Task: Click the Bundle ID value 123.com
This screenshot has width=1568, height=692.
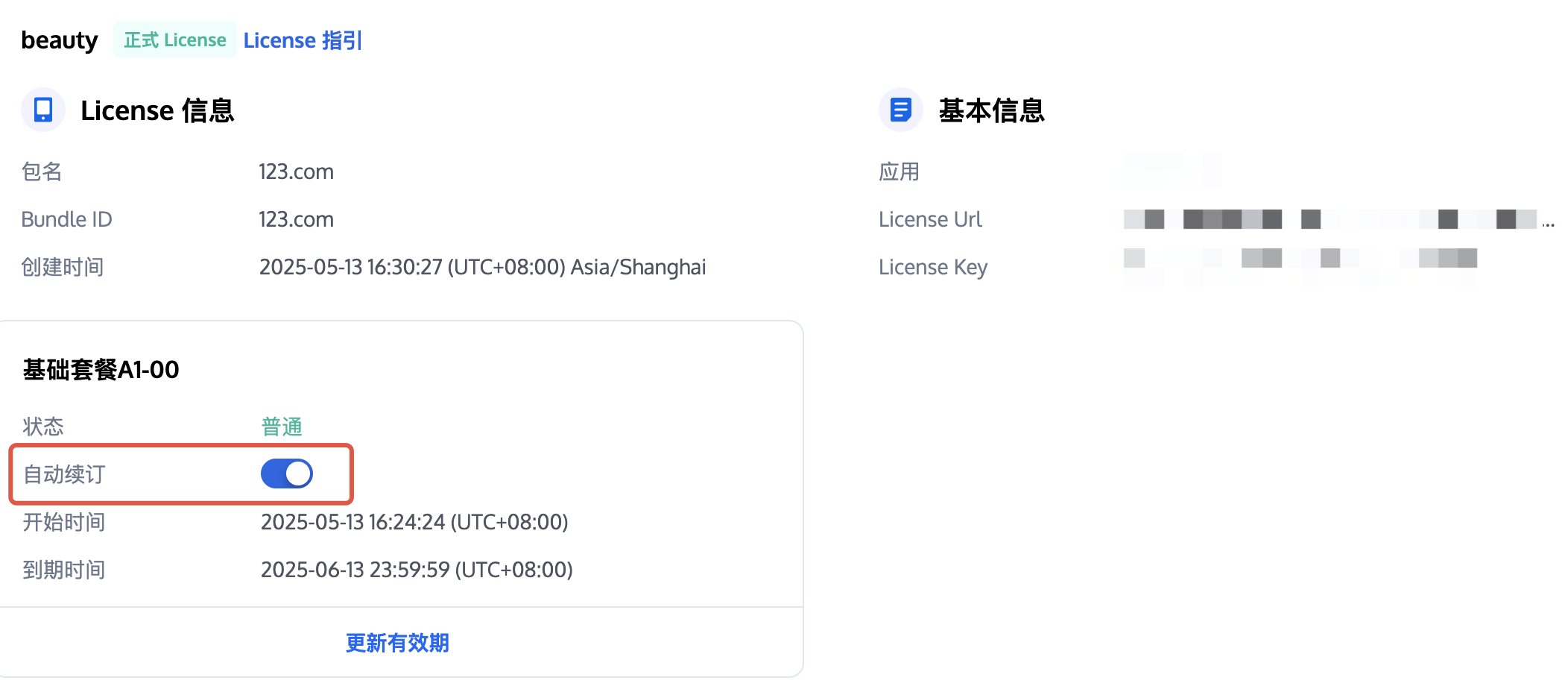Action: pos(296,219)
